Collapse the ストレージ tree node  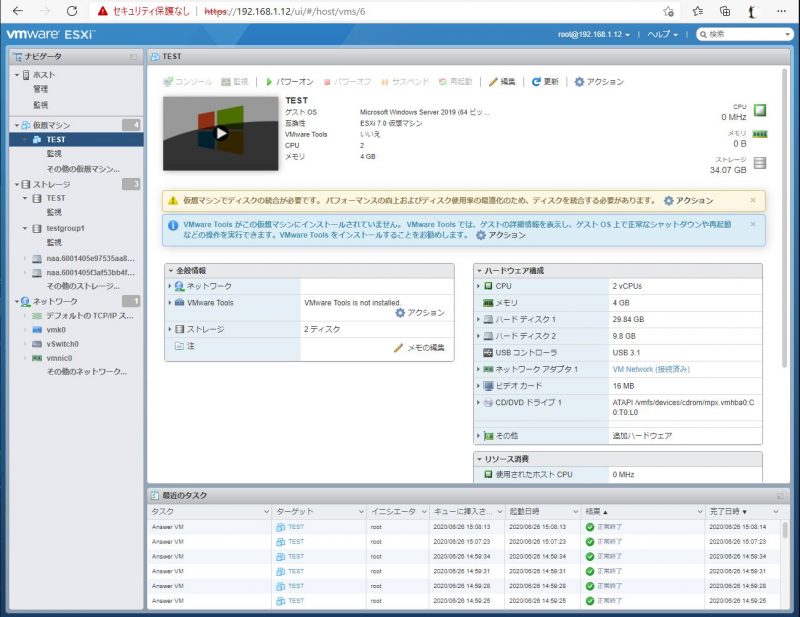[17, 184]
